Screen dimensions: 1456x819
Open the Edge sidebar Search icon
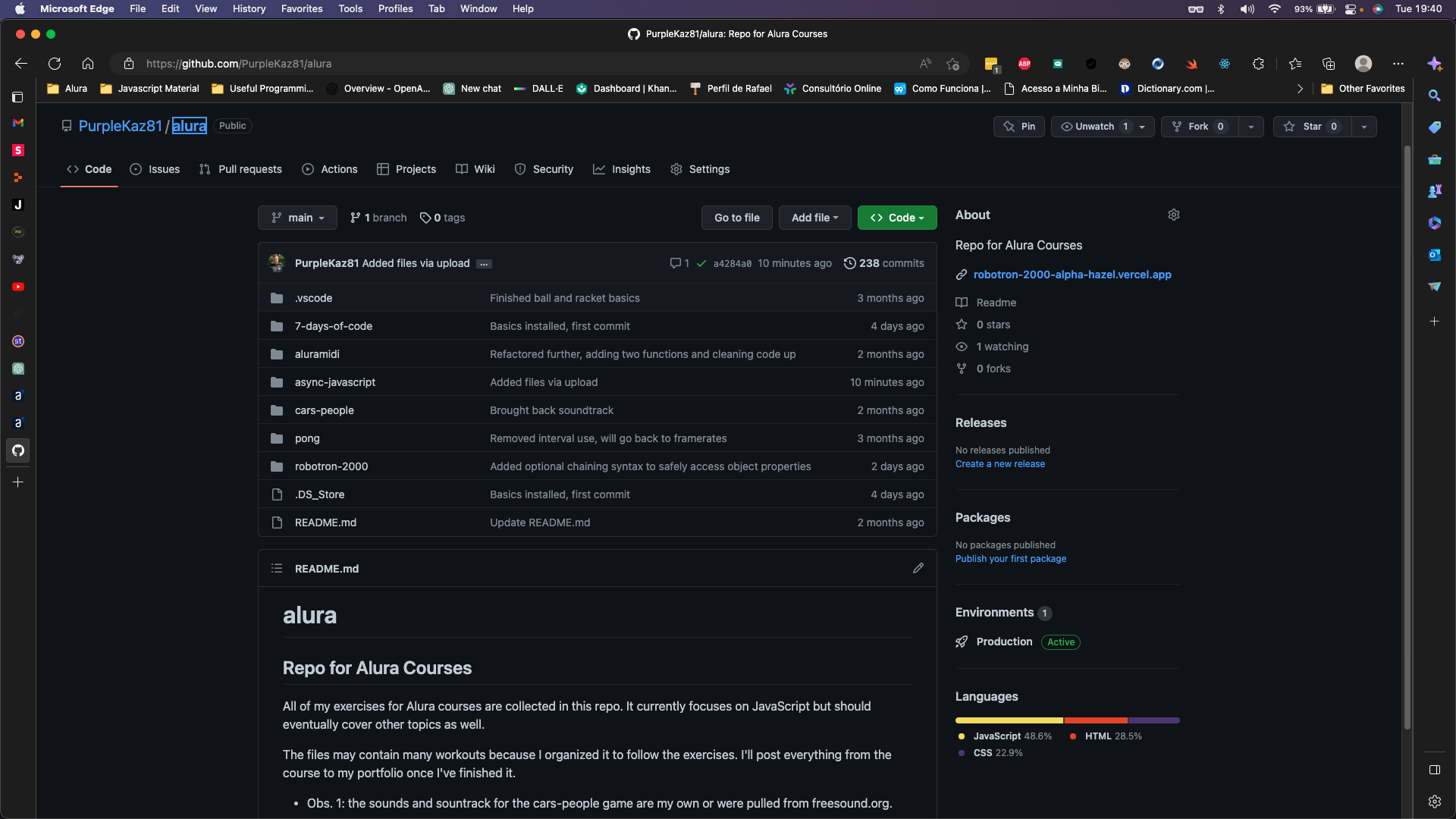pos(1434,96)
